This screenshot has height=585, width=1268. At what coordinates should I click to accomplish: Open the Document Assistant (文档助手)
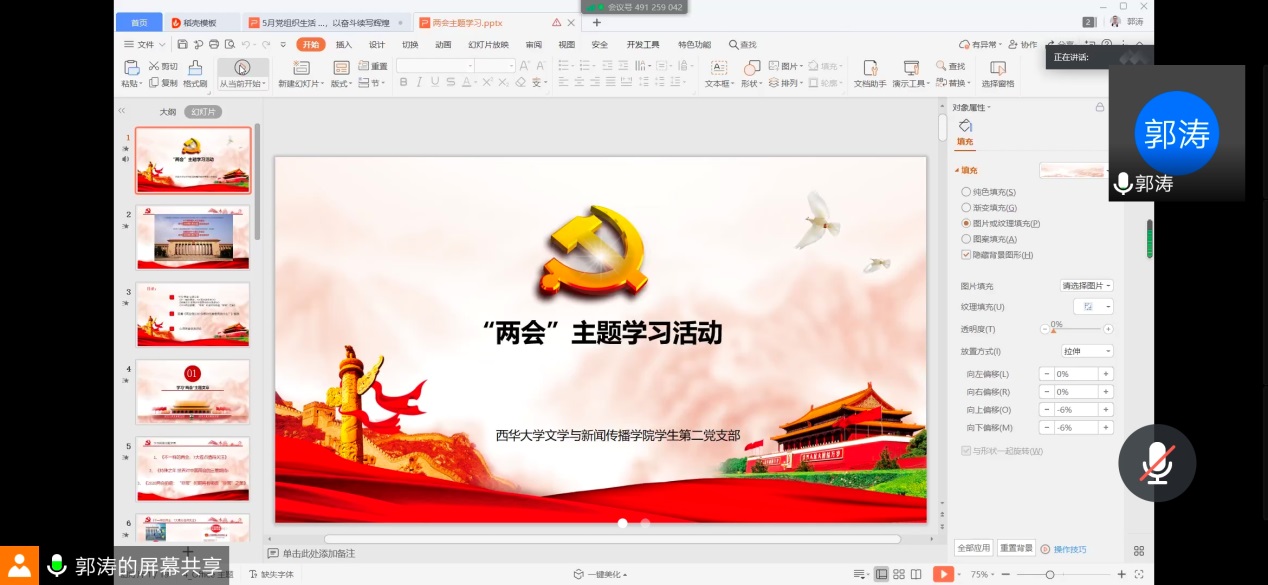pos(870,68)
